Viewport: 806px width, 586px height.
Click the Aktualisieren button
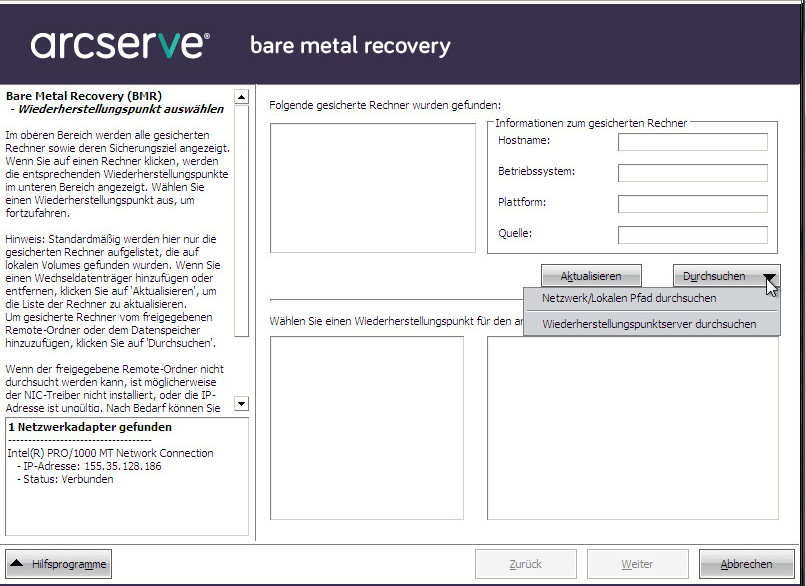tap(591, 276)
